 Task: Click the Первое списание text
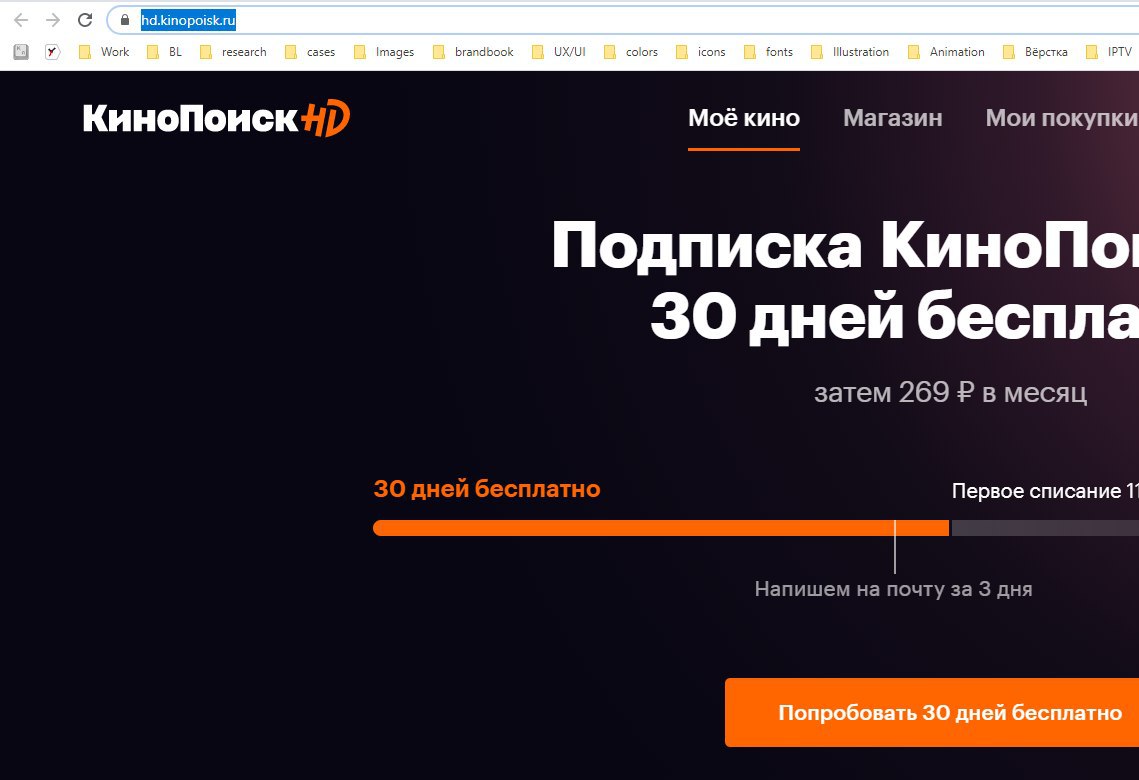(x=1045, y=491)
